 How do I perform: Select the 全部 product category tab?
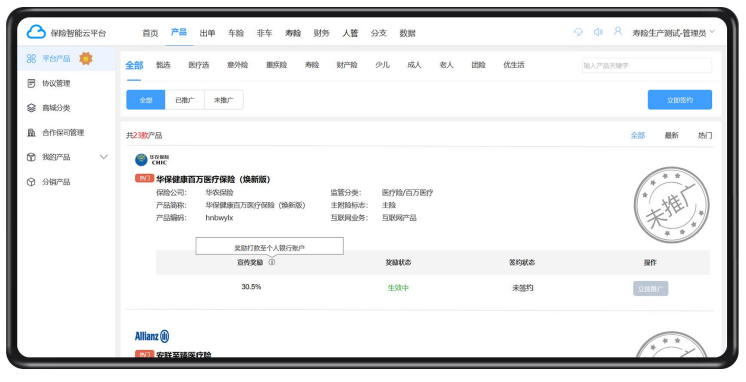[x=134, y=65]
